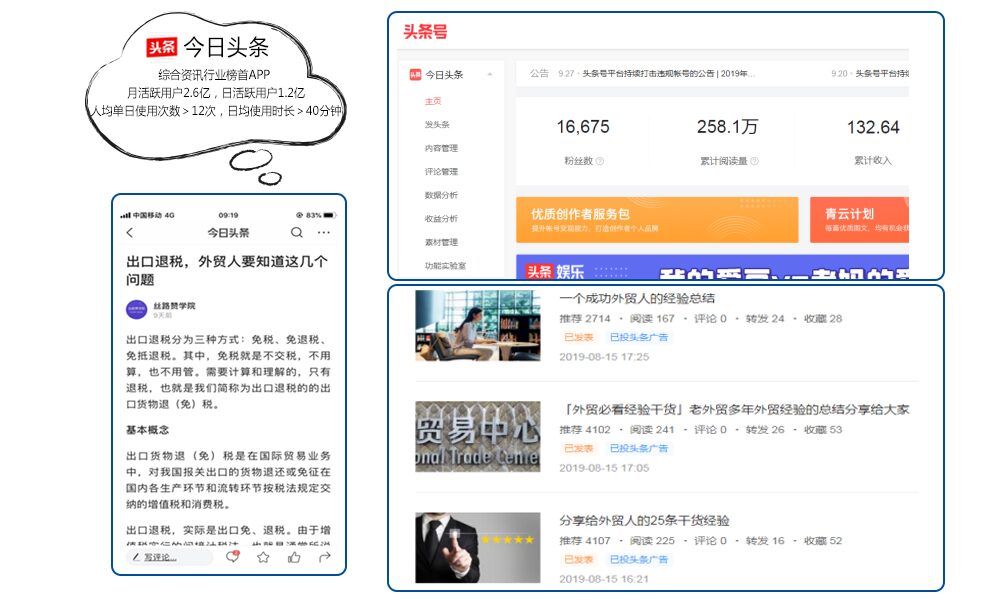The height and width of the screenshot is (600, 1000).
Task: Tap the comments bubble icon in bottom bar
Action: pyautogui.click(x=233, y=557)
